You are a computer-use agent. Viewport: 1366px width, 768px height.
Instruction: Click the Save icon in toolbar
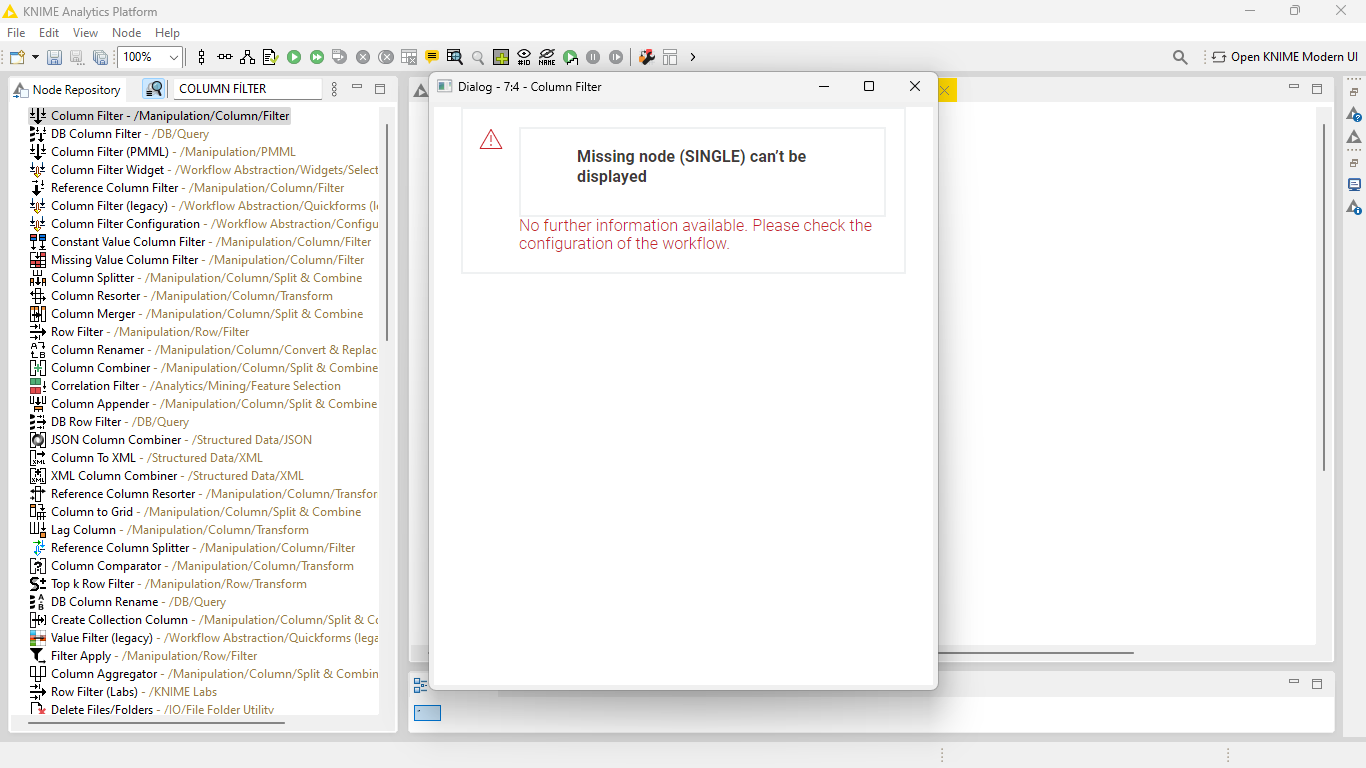[54, 57]
